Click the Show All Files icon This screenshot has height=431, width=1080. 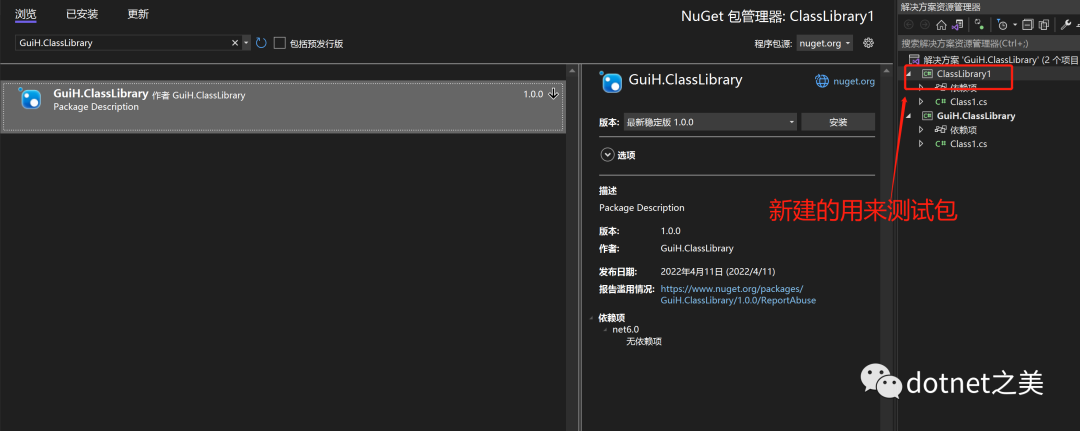click(x=1043, y=25)
